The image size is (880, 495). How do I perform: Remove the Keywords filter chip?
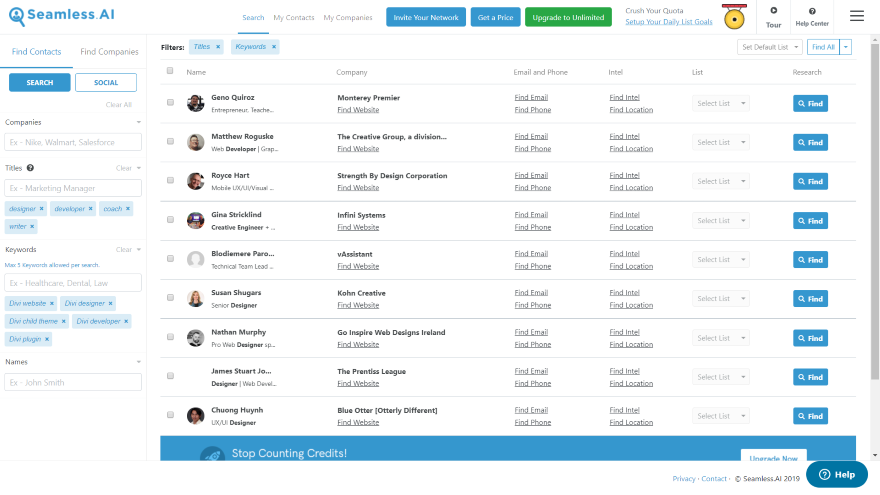pos(274,47)
